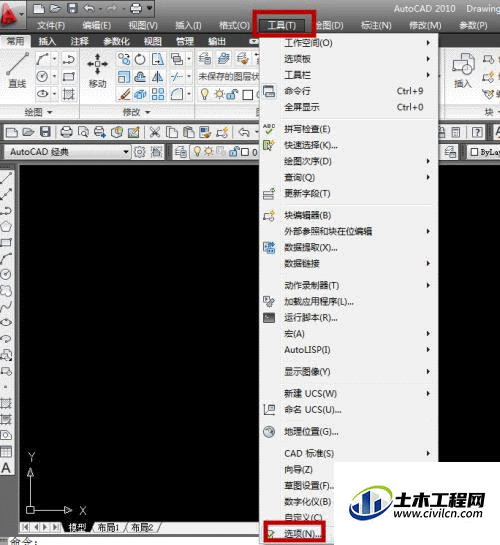Open the 视图(V) menu
Image resolution: width=500 pixels, height=545 pixels.
click(x=143, y=25)
